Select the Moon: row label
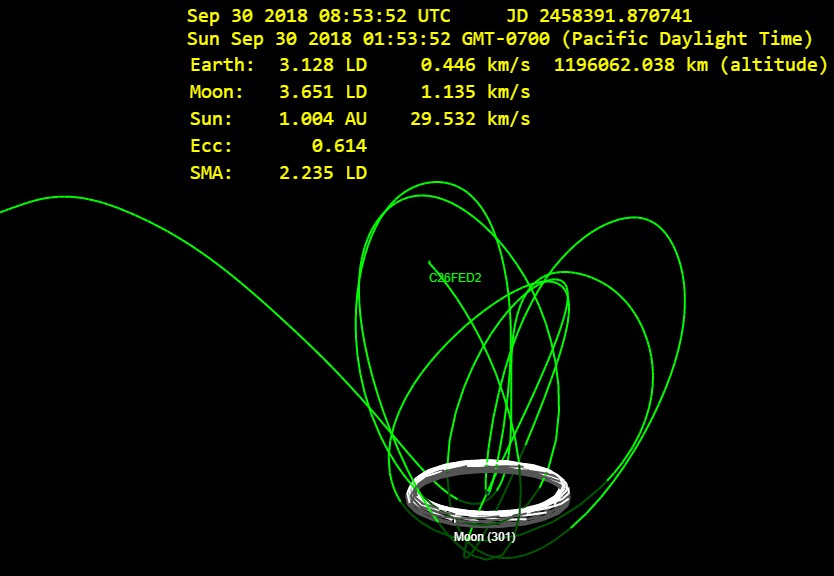 (216, 92)
